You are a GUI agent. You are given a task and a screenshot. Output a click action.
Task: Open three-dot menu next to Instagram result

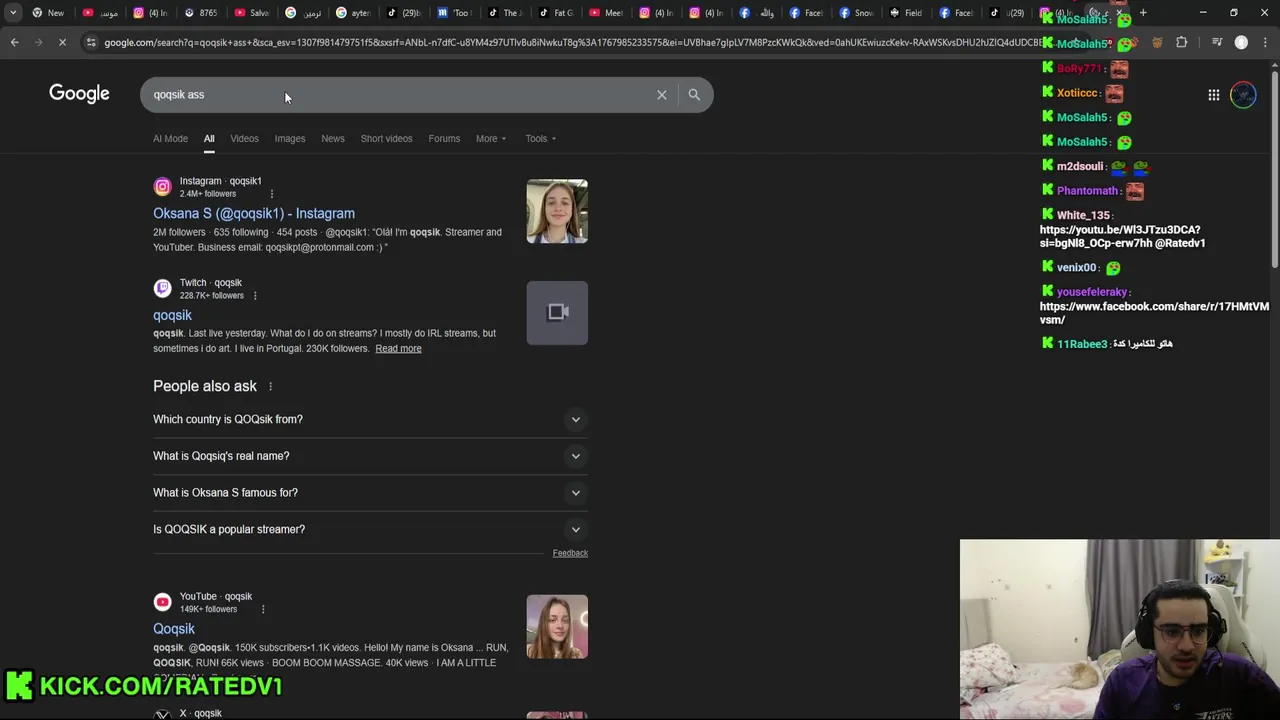click(x=271, y=194)
